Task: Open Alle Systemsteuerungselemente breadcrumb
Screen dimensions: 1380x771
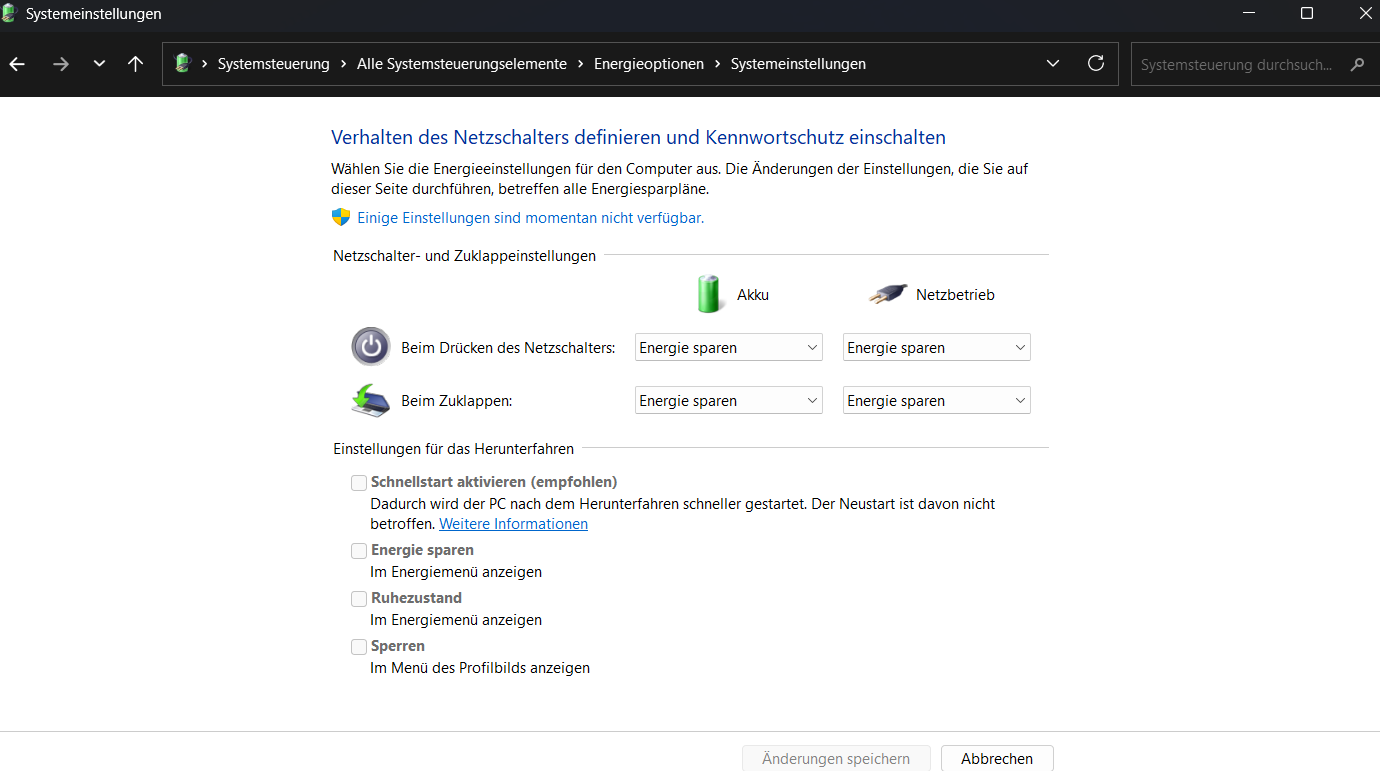Action: pyautogui.click(x=462, y=64)
